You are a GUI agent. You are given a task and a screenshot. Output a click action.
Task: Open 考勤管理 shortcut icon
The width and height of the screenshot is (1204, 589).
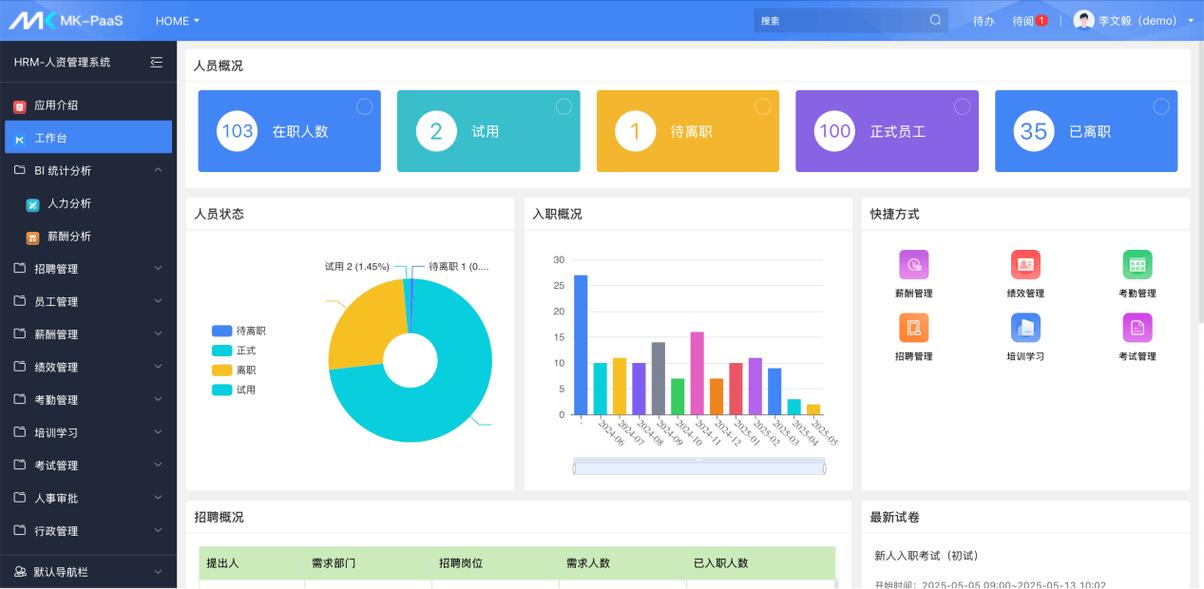pyautogui.click(x=1137, y=265)
